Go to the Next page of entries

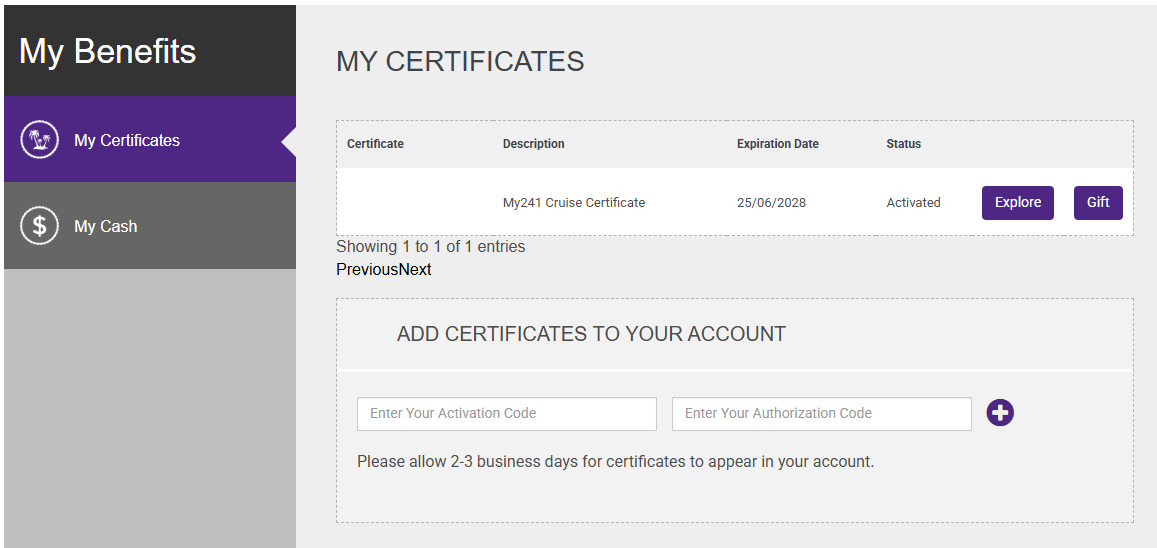pos(415,270)
